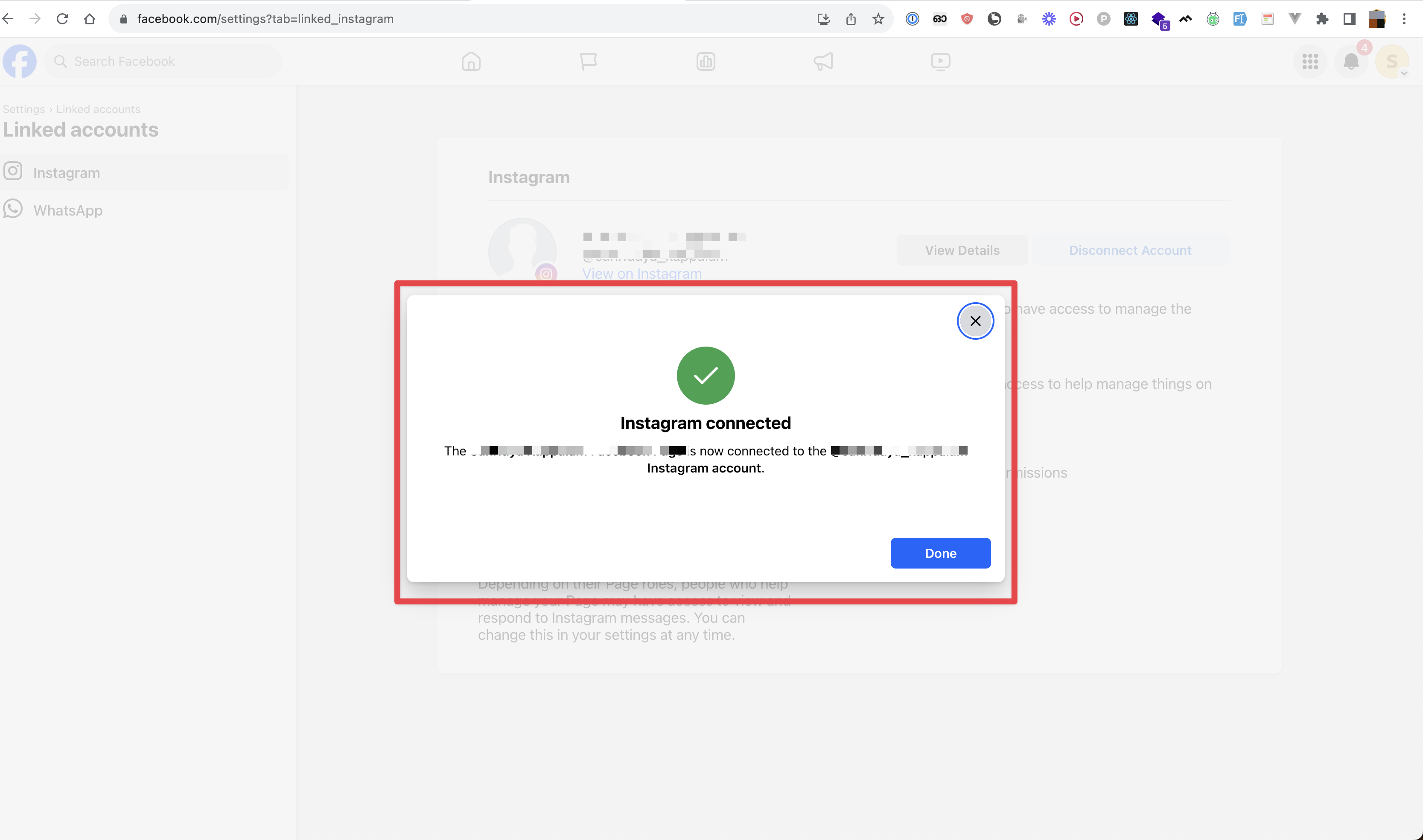Viewport: 1423px width, 840px height.
Task: Open the Chrome three-dot menu
Action: coord(1404,19)
